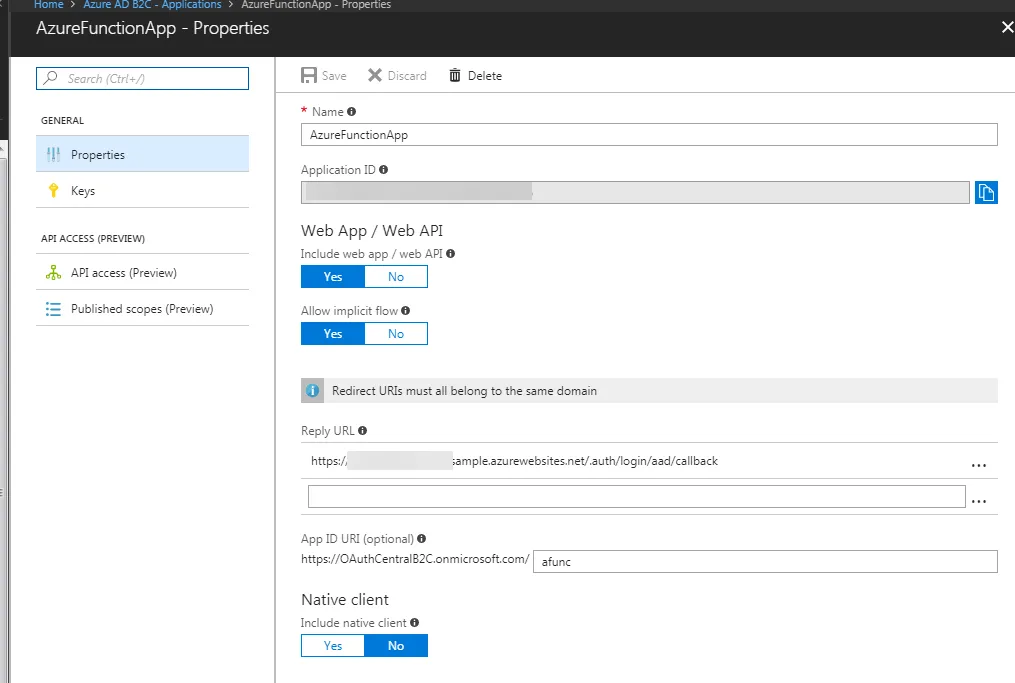Screen dimensions: 1015x683
Task: Set Allow implicit flow to No
Action: (396, 334)
